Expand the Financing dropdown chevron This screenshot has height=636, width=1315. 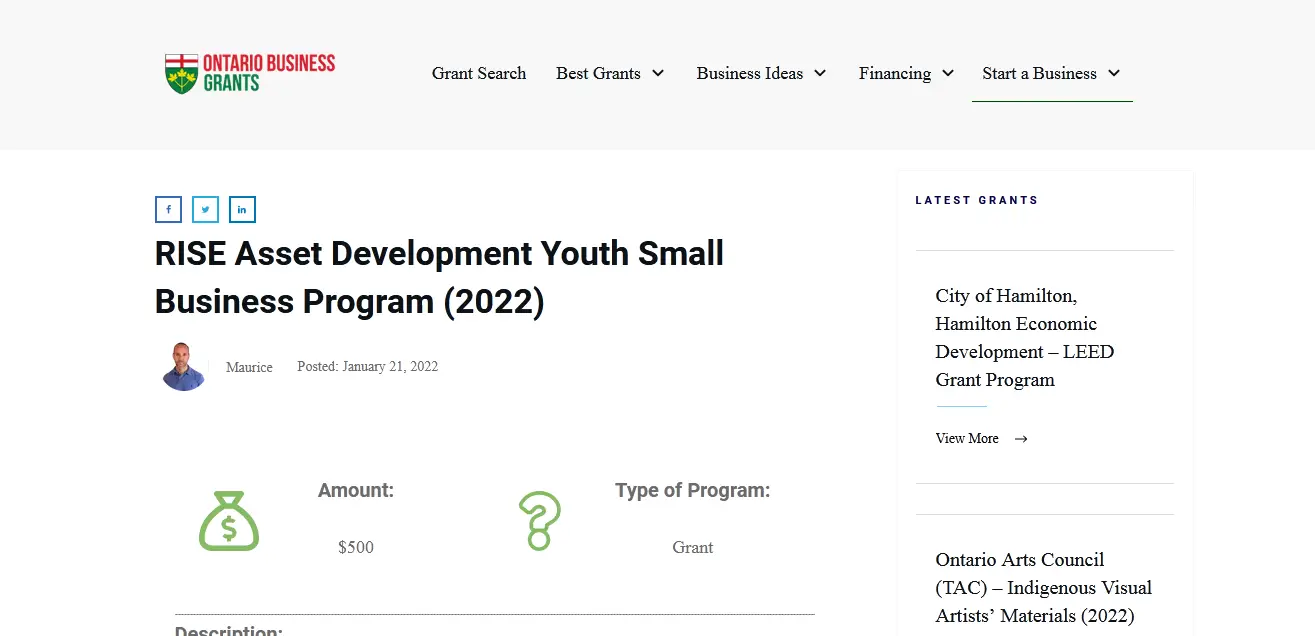[x=948, y=73]
